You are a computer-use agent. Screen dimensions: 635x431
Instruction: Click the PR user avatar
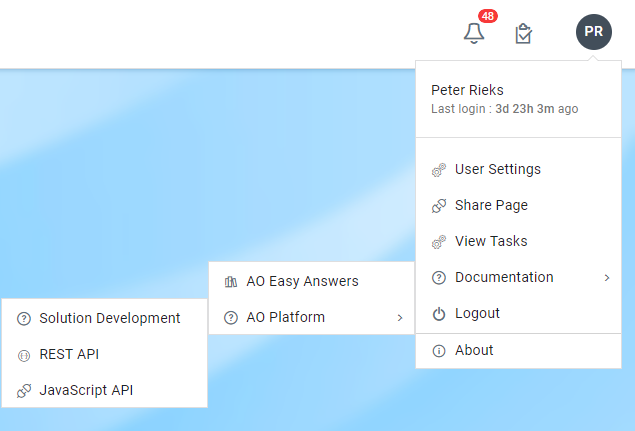coord(593,32)
